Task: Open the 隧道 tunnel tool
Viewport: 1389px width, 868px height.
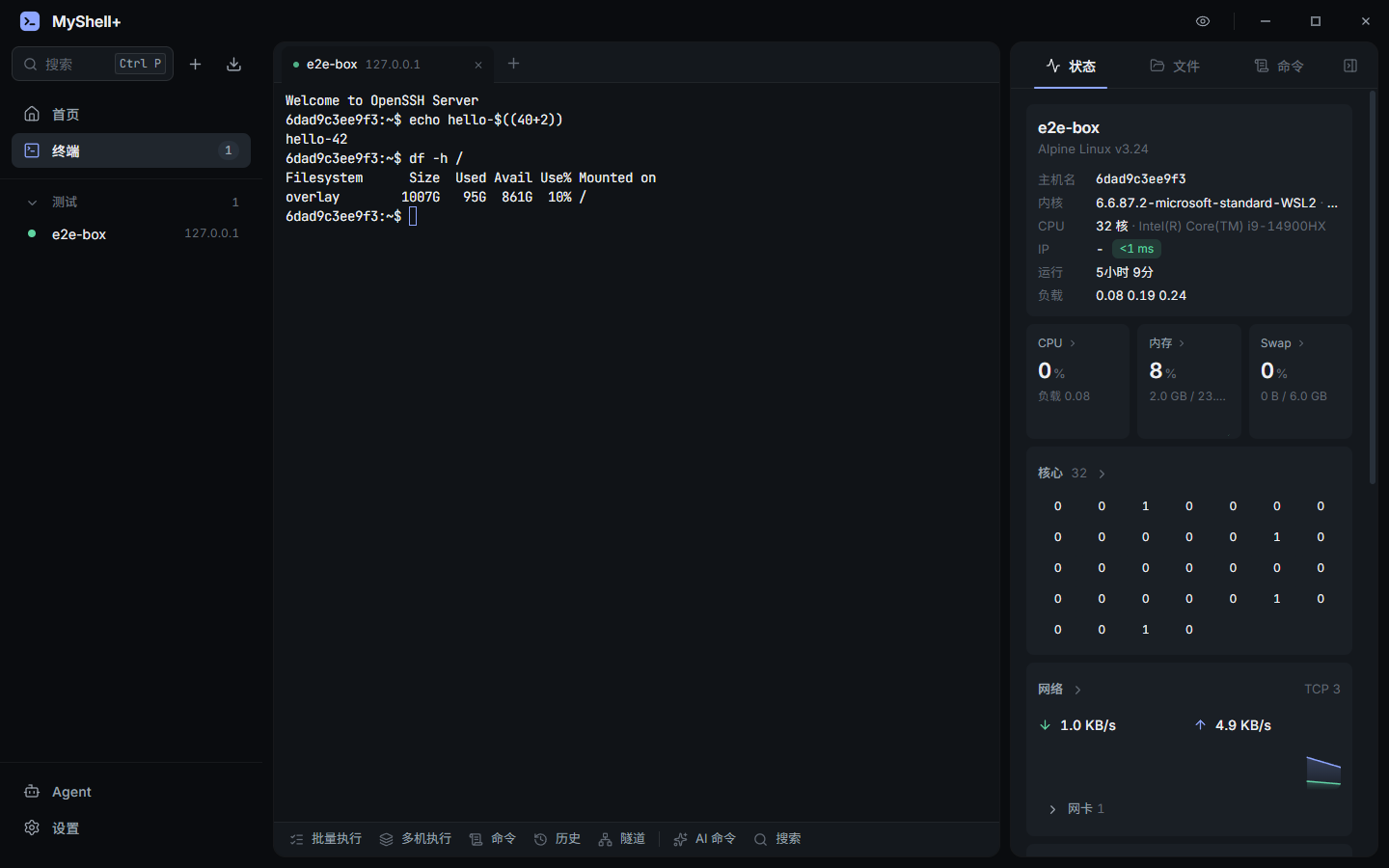Action: 622,839
